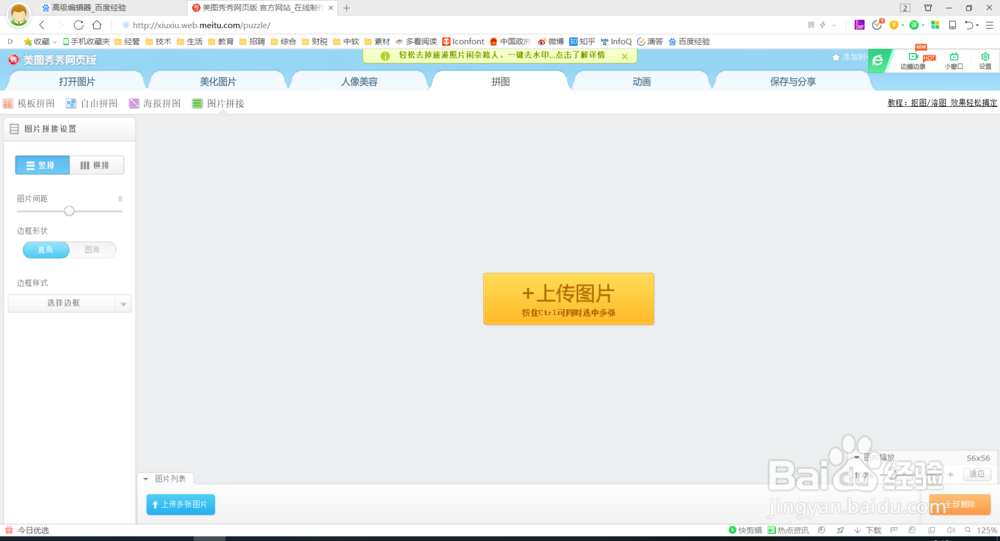Reload the page with refresh icon

click(x=78, y=25)
